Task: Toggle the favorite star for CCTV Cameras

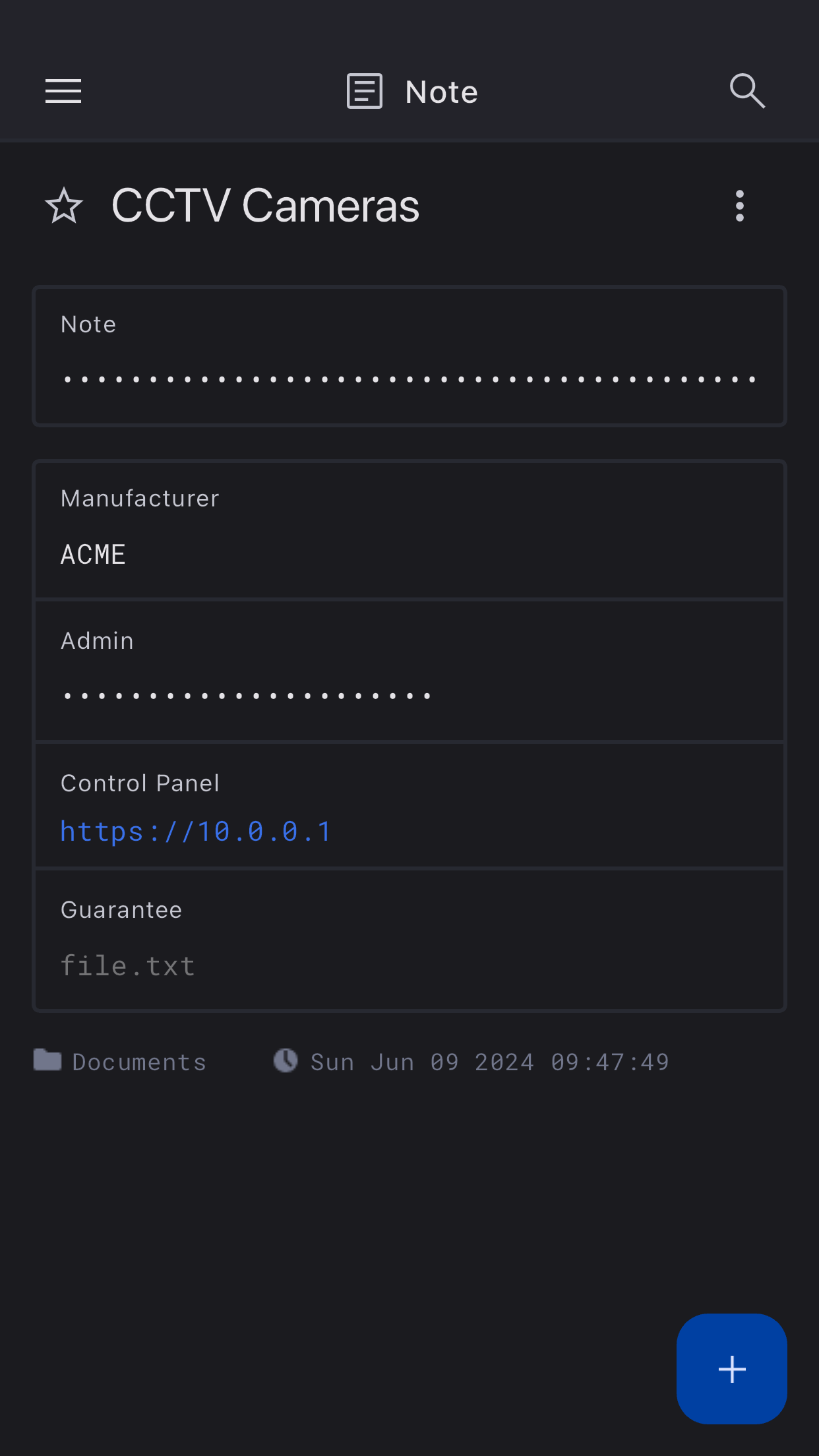Action: pos(64,206)
